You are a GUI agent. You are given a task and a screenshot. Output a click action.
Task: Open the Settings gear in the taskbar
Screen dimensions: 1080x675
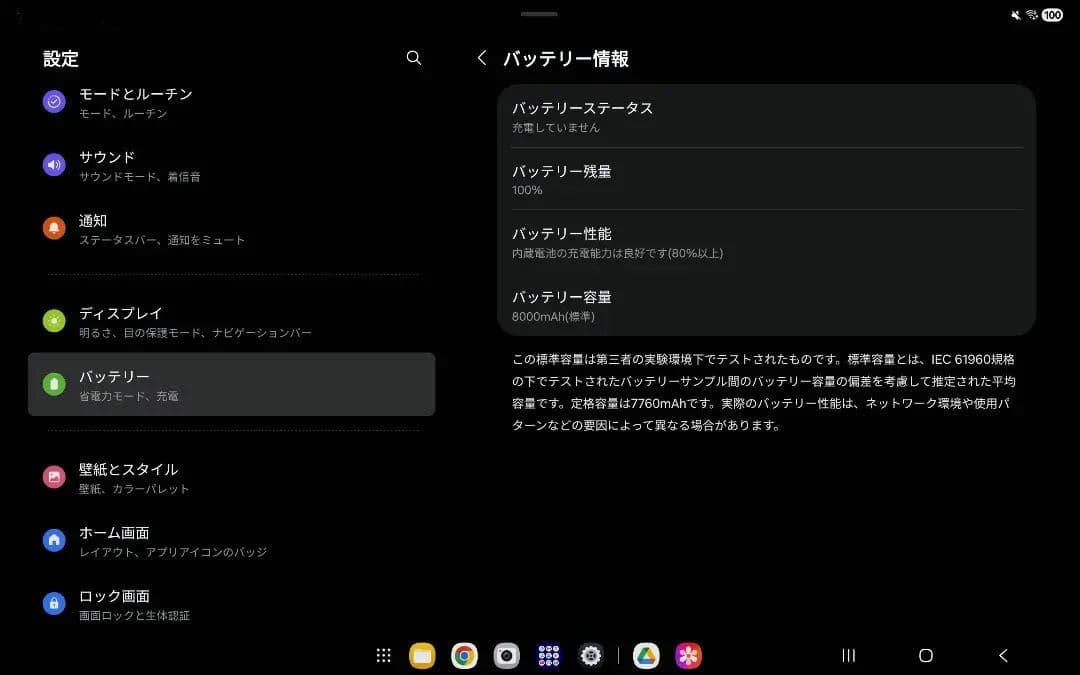[590, 655]
